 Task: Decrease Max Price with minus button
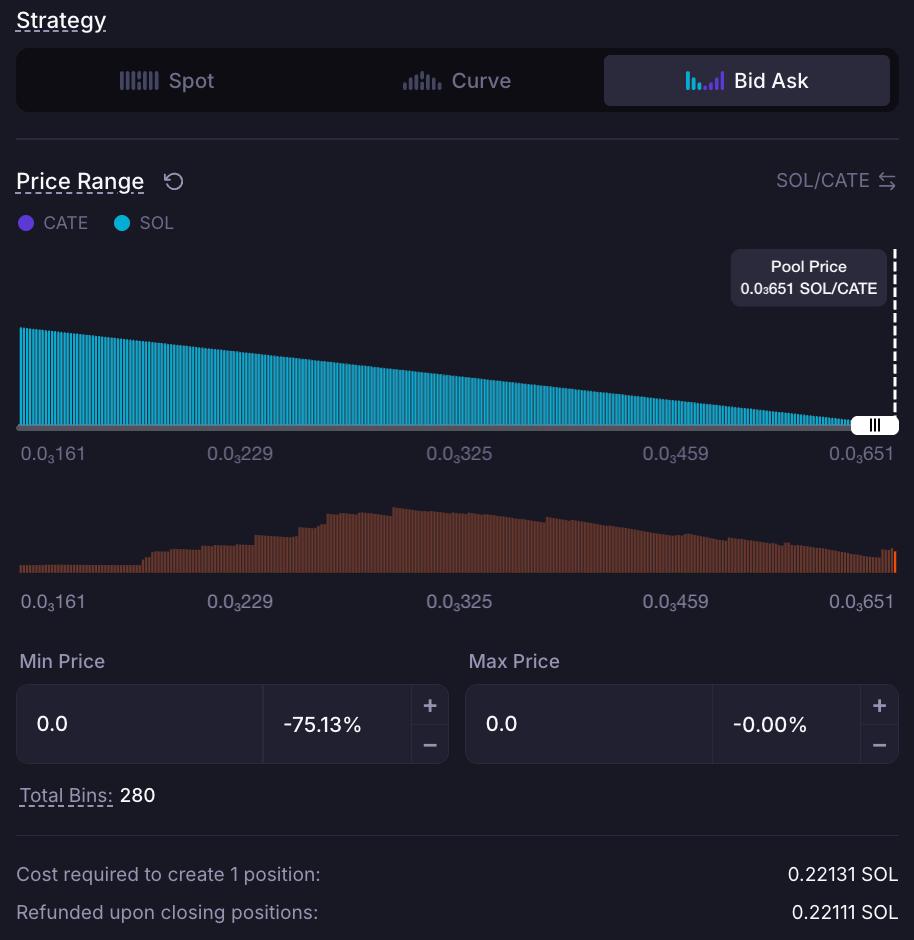tap(879, 745)
